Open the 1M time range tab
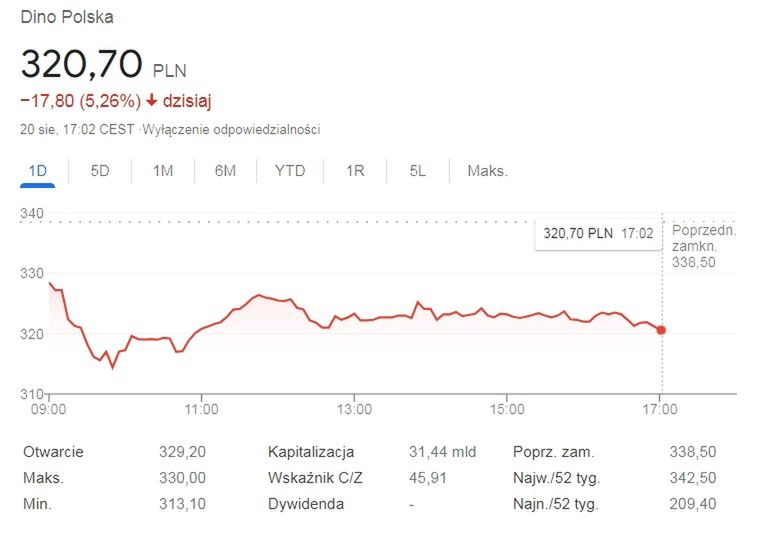Image resolution: width=771 pixels, height=538 pixels. tap(163, 171)
